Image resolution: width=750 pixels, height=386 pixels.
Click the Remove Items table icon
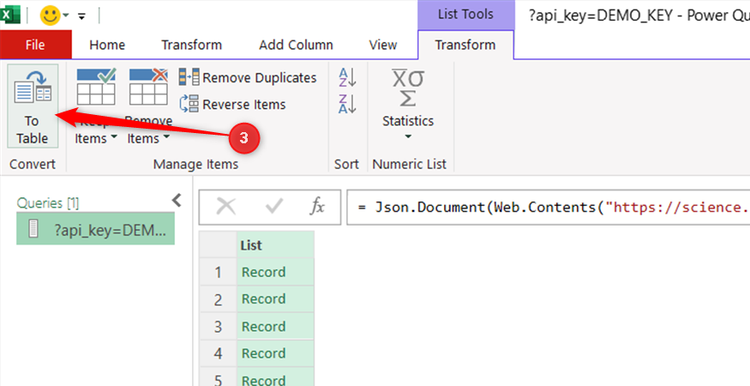pyautogui.click(x=148, y=86)
